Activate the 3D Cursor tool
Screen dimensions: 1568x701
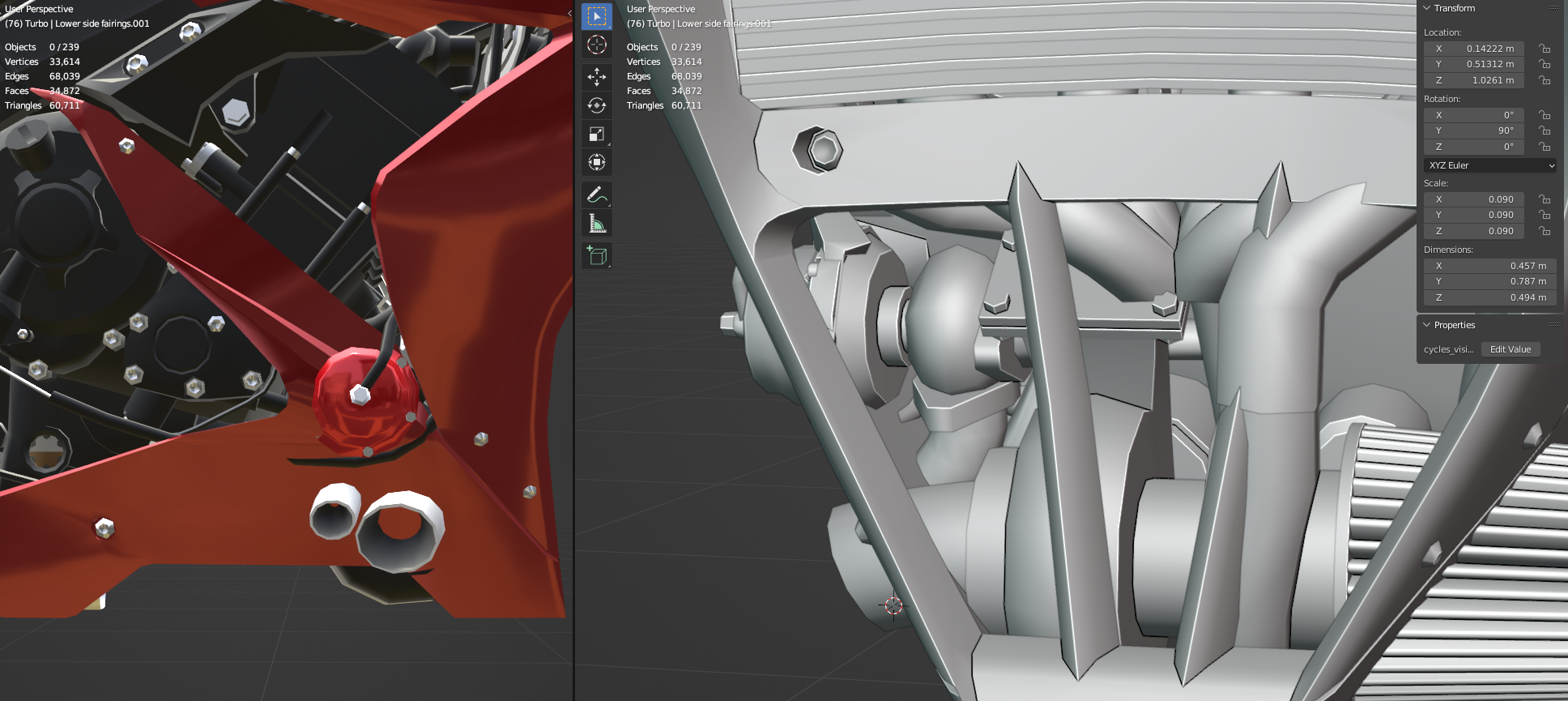(x=597, y=45)
